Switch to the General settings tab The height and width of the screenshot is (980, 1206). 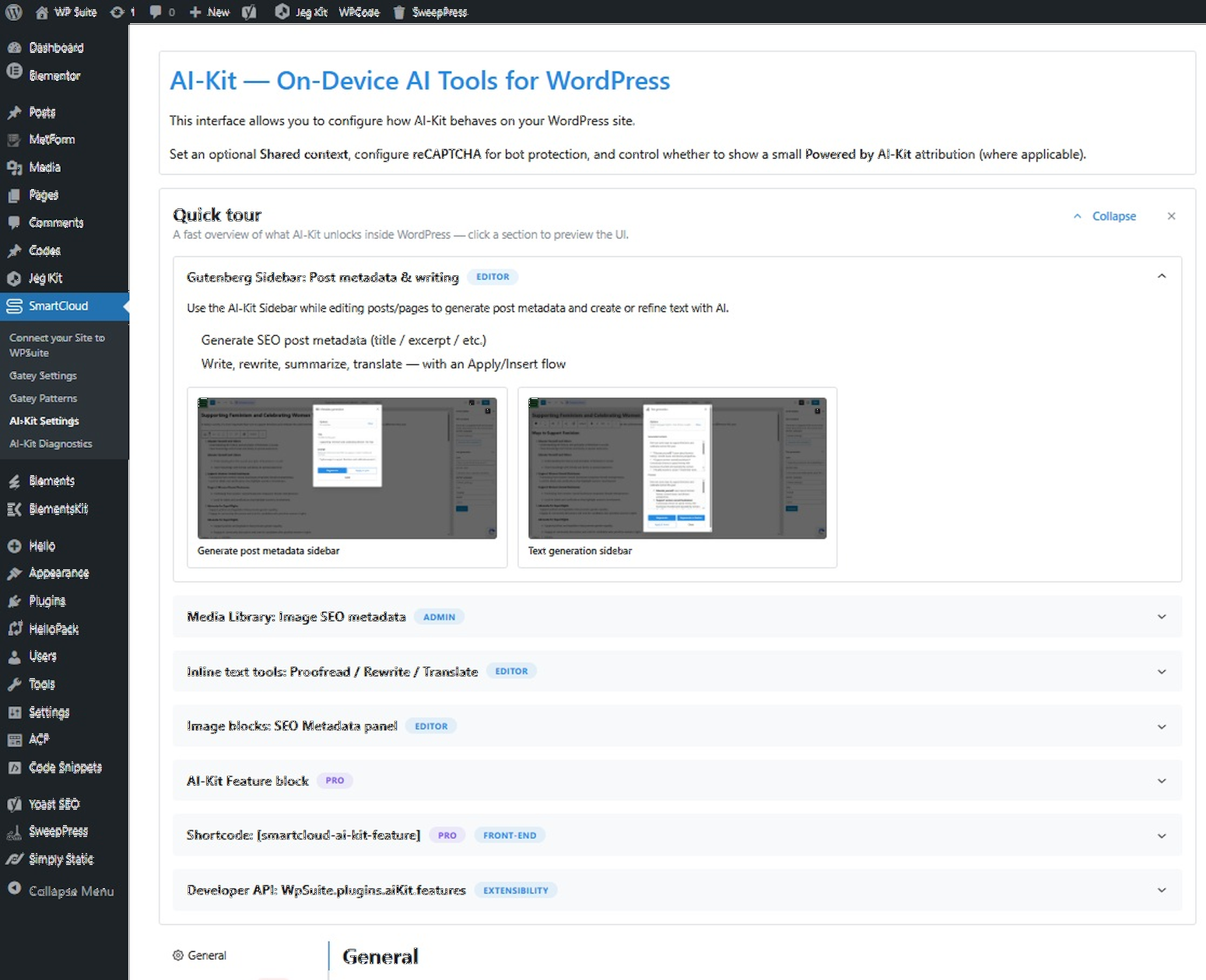coord(200,956)
